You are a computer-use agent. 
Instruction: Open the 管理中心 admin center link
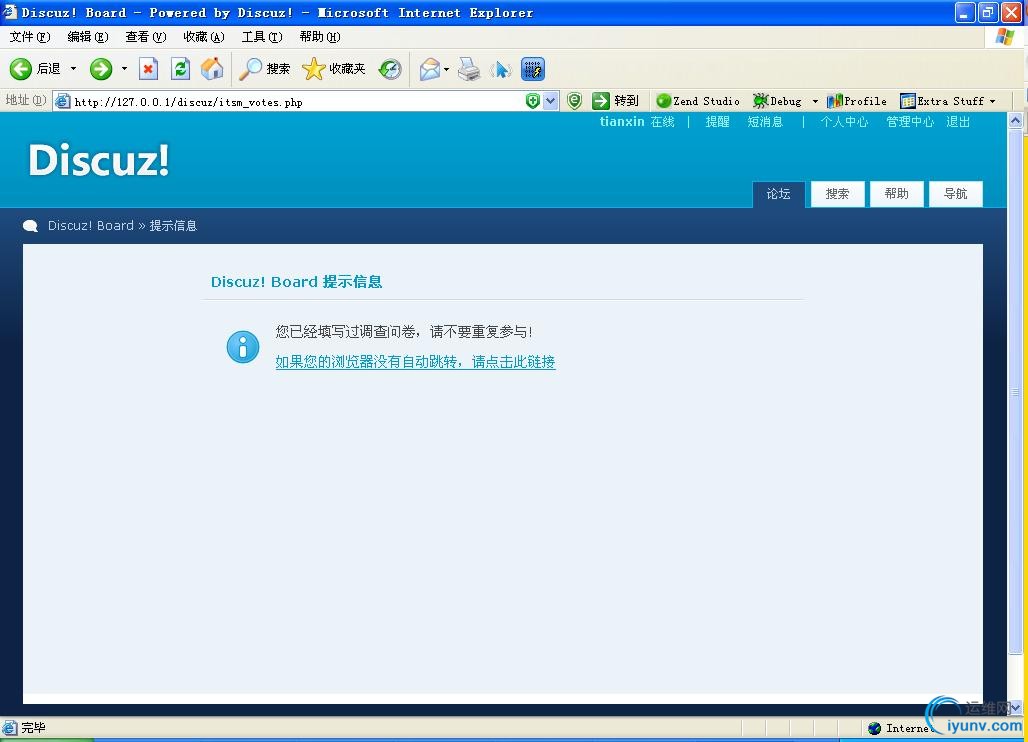coord(910,122)
